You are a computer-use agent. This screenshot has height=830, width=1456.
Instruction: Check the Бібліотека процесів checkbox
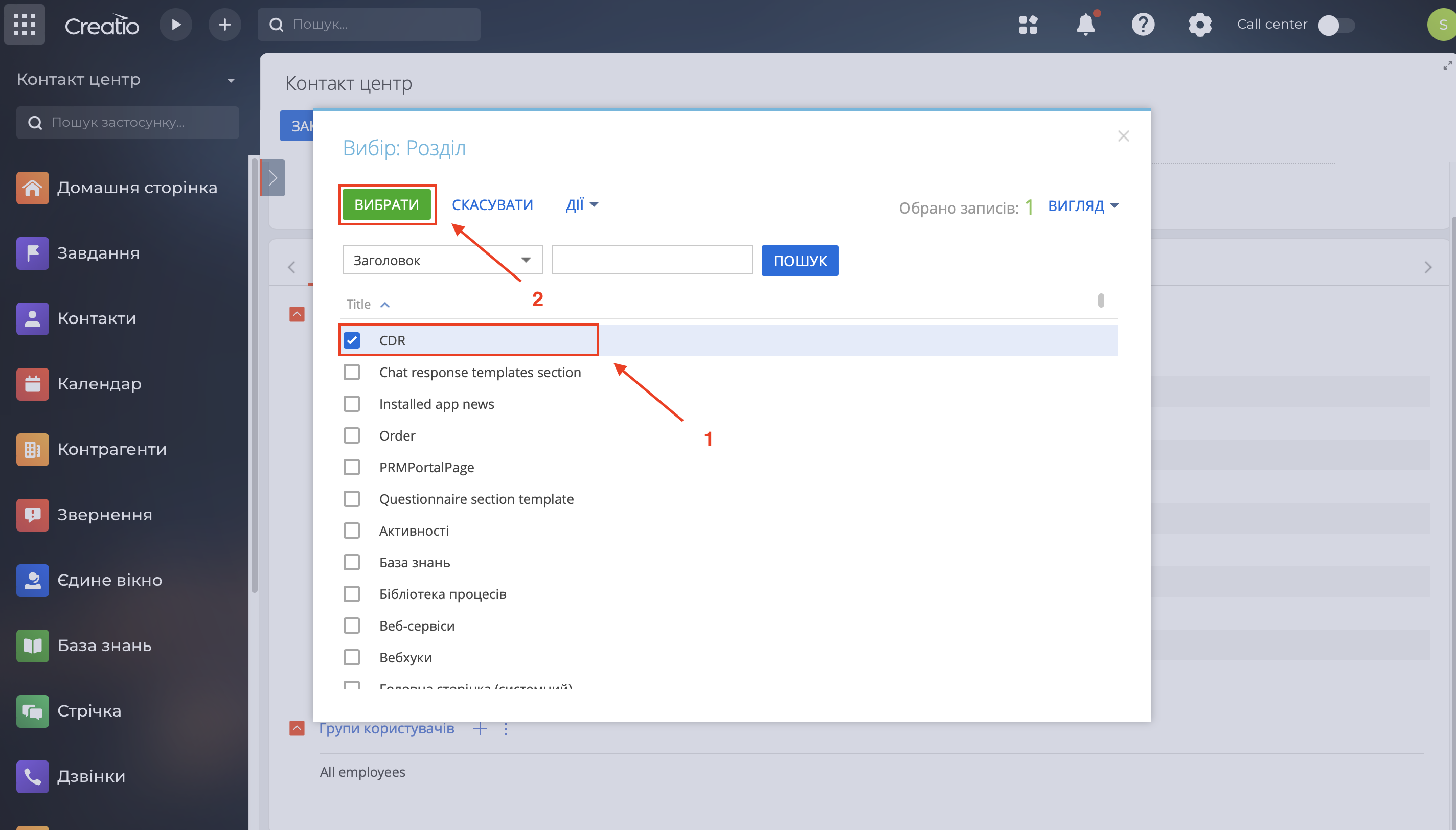pyautogui.click(x=352, y=594)
